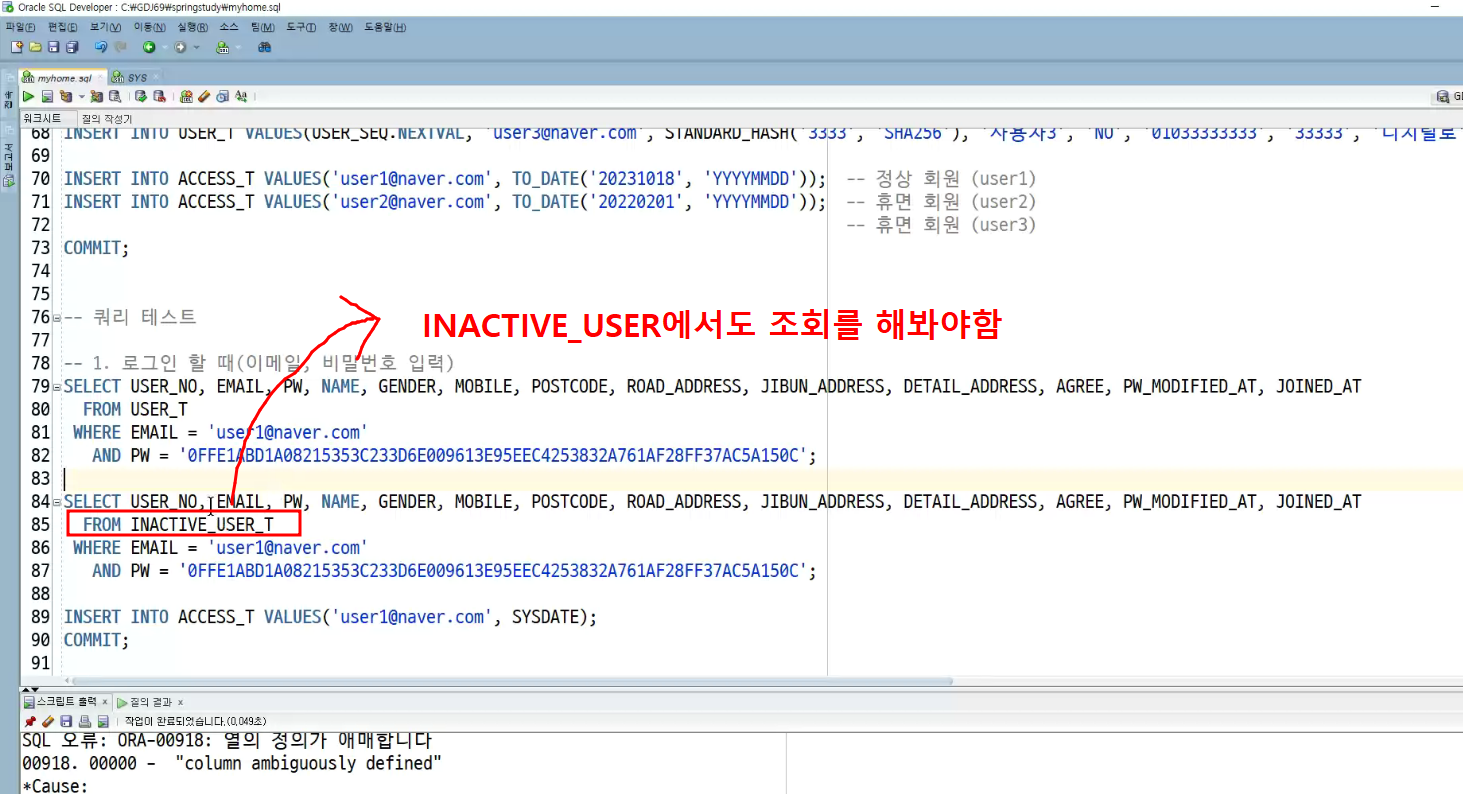
Task: Open the 실행(R) menu
Action: (x=193, y=27)
